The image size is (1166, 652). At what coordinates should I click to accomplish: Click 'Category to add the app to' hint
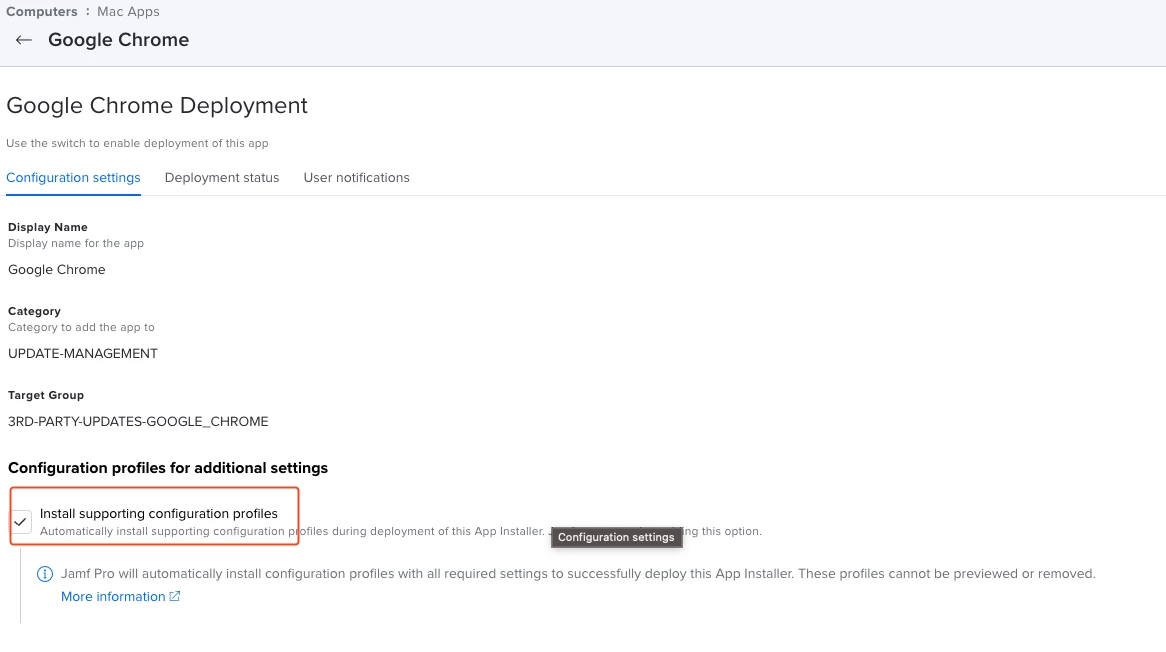pos(81,327)
